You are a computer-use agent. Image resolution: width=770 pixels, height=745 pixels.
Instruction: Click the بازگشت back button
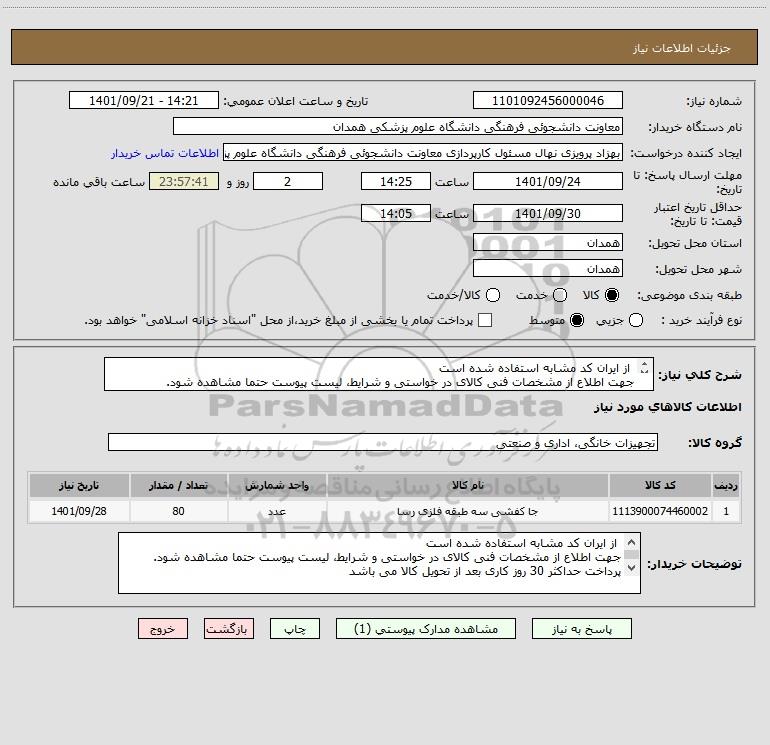coord(229,629)
